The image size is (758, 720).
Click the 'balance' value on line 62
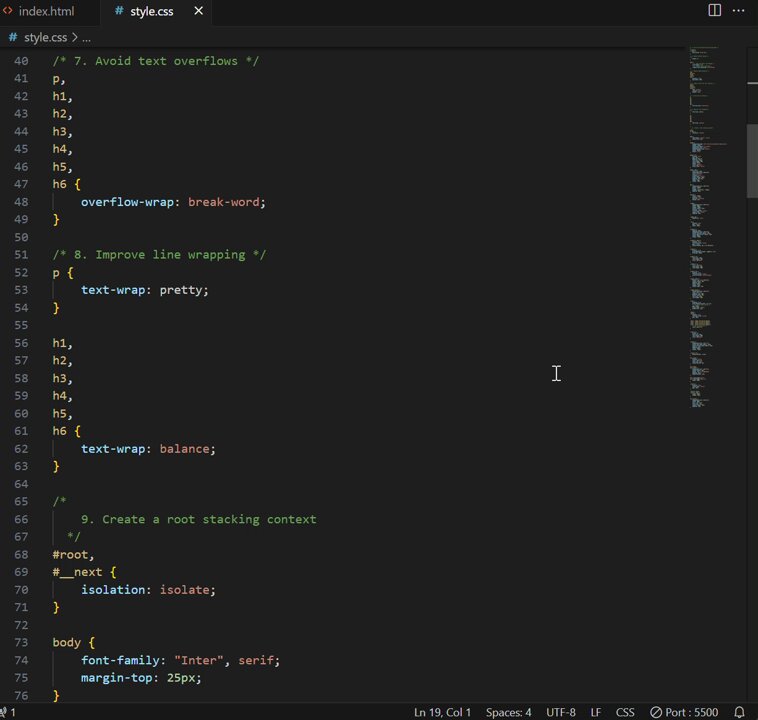[184, 449]
